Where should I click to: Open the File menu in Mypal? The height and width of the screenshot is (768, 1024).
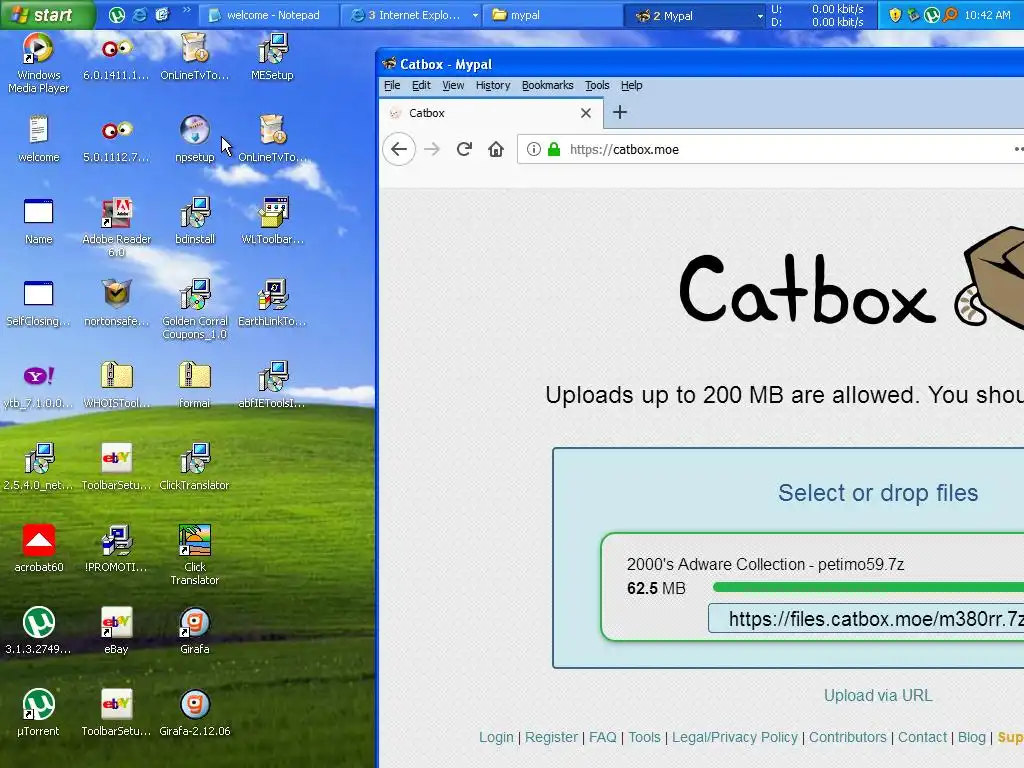pos(392,85)
